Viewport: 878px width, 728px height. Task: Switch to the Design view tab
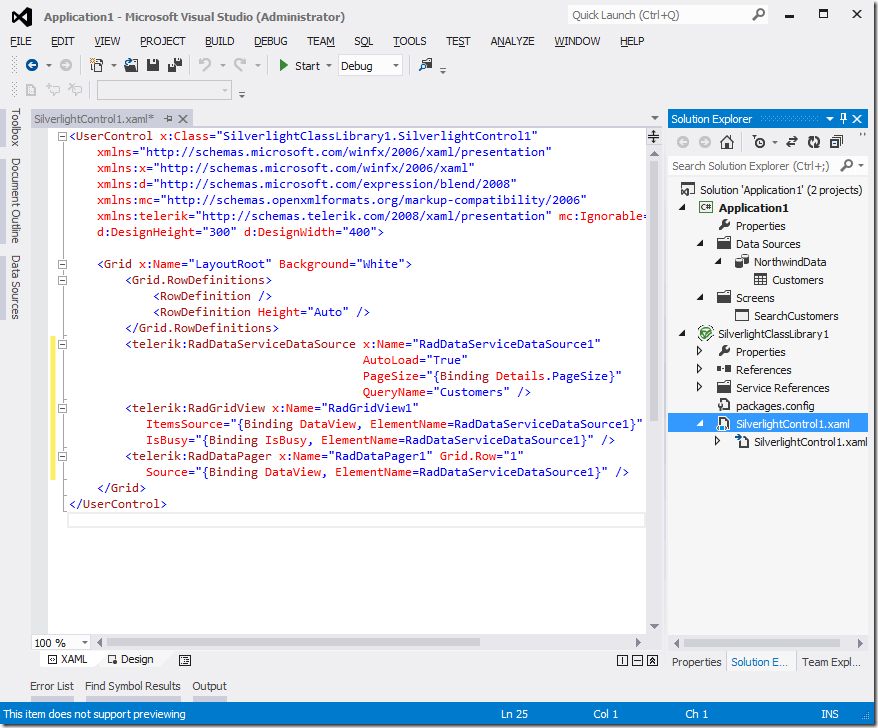pyautogui.click(x=130, y=660)
